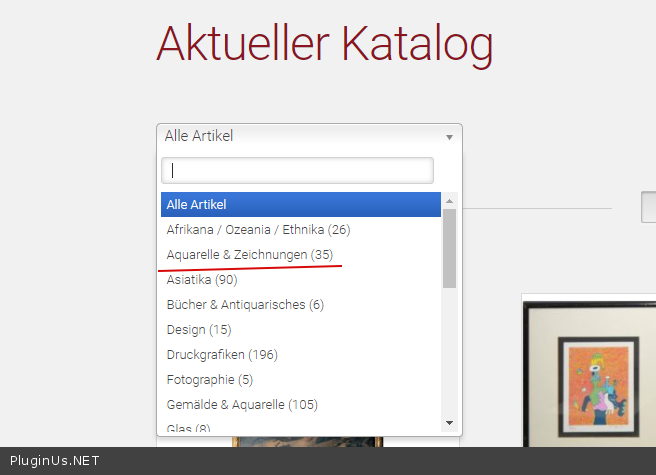Click the PluginUs.NET footer text

(x=55, y=461)
